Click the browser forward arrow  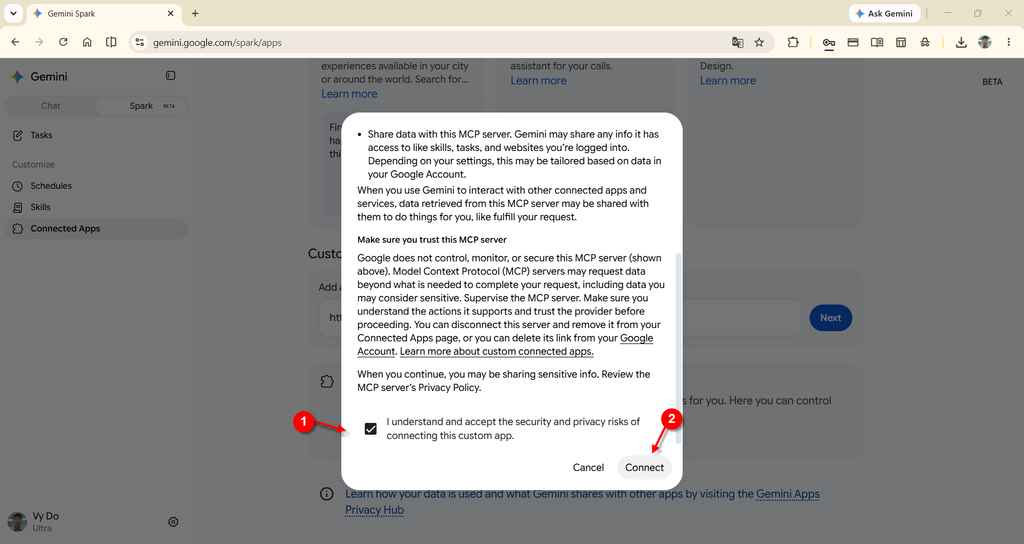point(39,42)
